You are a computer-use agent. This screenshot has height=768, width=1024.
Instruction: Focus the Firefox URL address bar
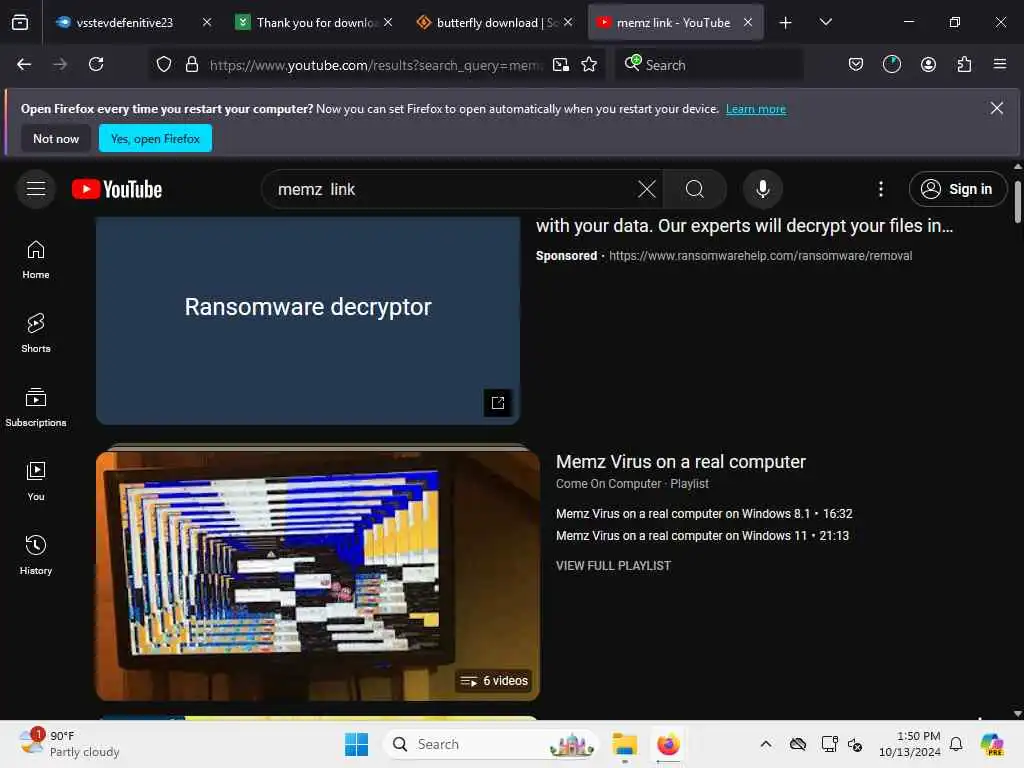[x=376, y=65]
